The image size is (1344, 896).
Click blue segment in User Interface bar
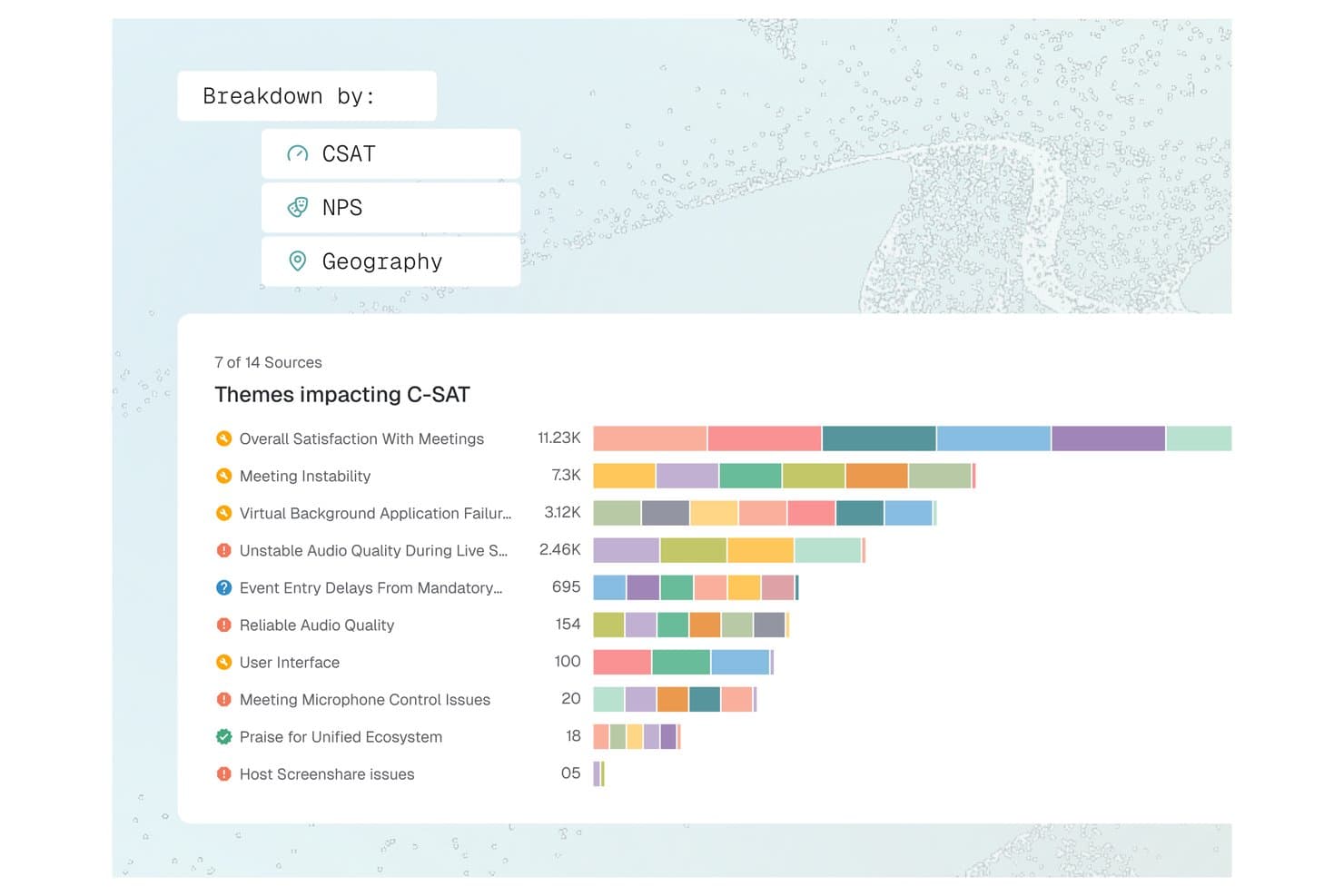click(740, 662)
